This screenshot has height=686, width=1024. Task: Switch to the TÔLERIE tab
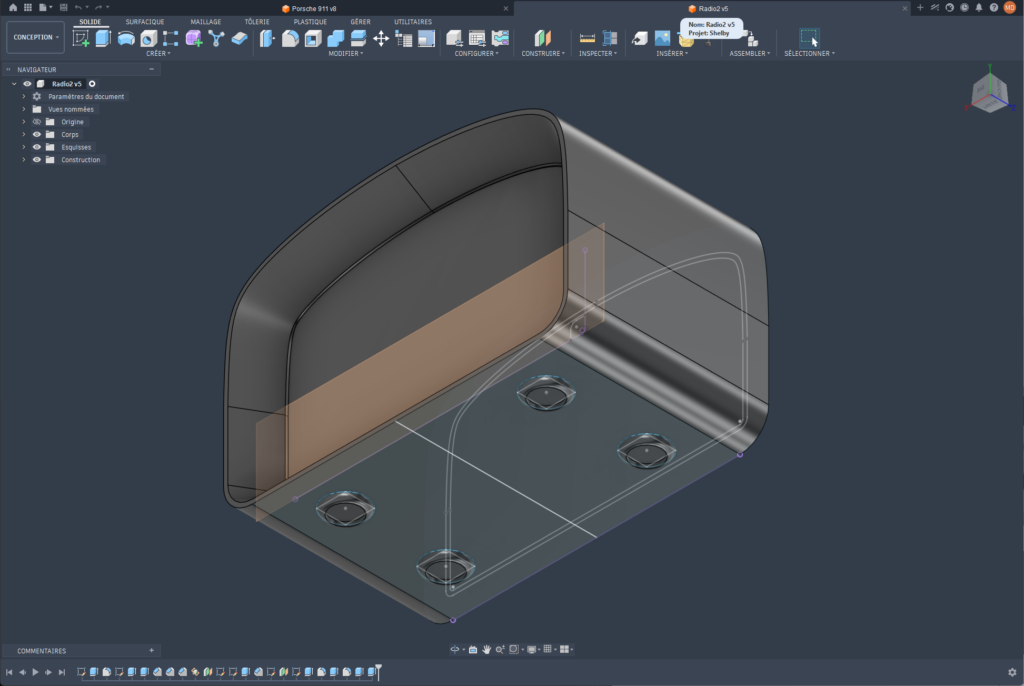[257, 22]
